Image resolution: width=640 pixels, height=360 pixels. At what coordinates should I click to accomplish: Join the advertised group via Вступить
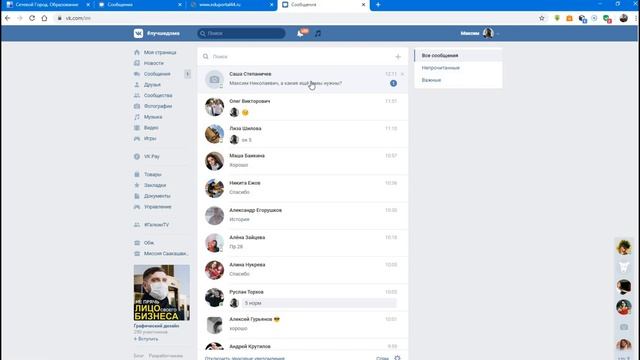pyautogui.click(x=146, y=339)
